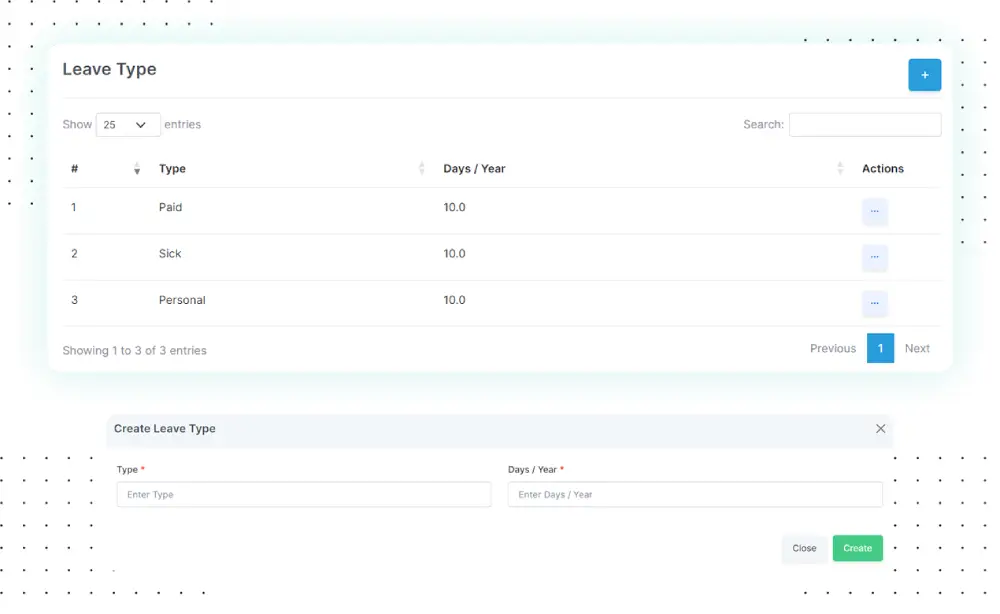The image size is (1000, 614).
Task: Go to the Previous page
Action: pyautogui.click(x=832, y=349)
